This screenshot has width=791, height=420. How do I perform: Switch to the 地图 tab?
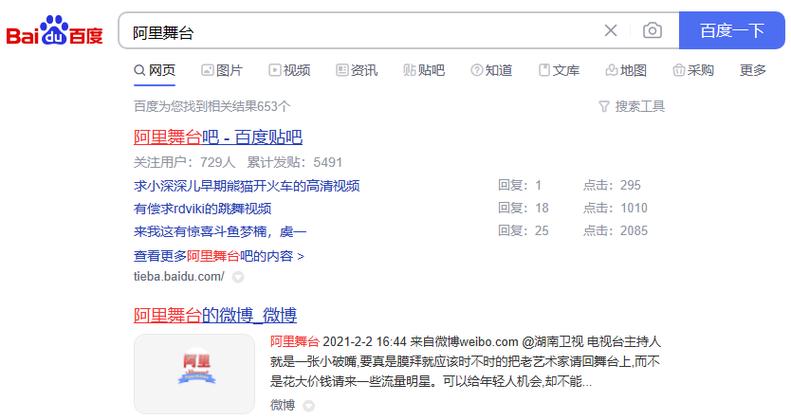(x=626, y=70)
